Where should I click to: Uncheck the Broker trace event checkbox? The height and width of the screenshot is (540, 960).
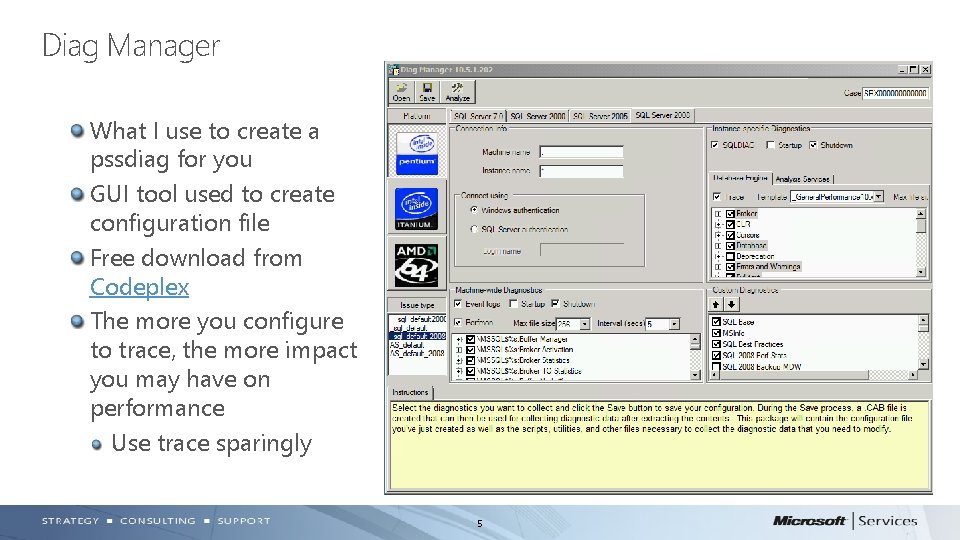(x=730, y=214)
